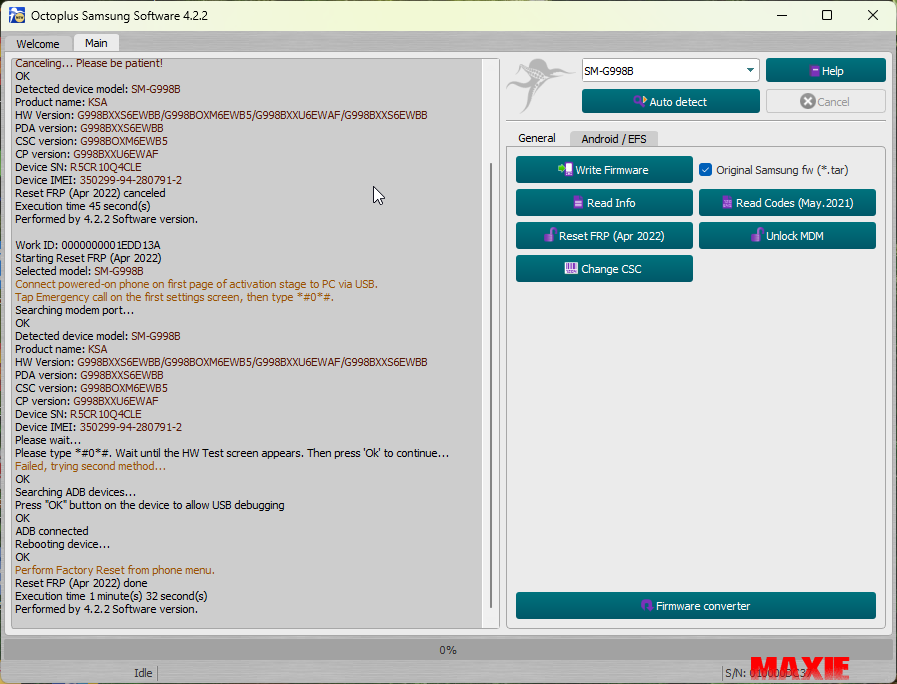Click the 'Starting Reset FRP (Apr 2022)' line
The height and width of the screenshot is (684, 897).
click(88, 259)
